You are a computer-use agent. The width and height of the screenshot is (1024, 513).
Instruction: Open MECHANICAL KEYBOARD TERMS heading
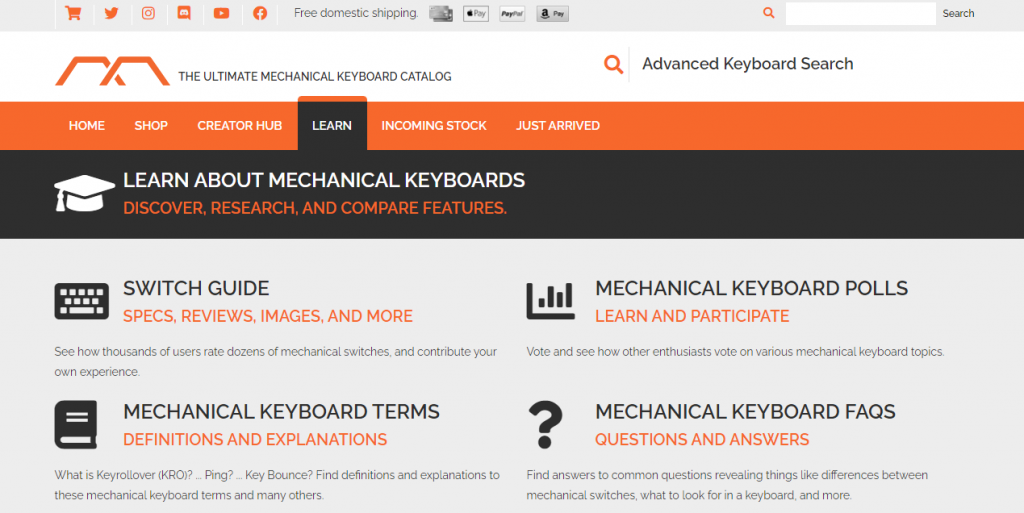pyautogui.click(x=281, y=412)
